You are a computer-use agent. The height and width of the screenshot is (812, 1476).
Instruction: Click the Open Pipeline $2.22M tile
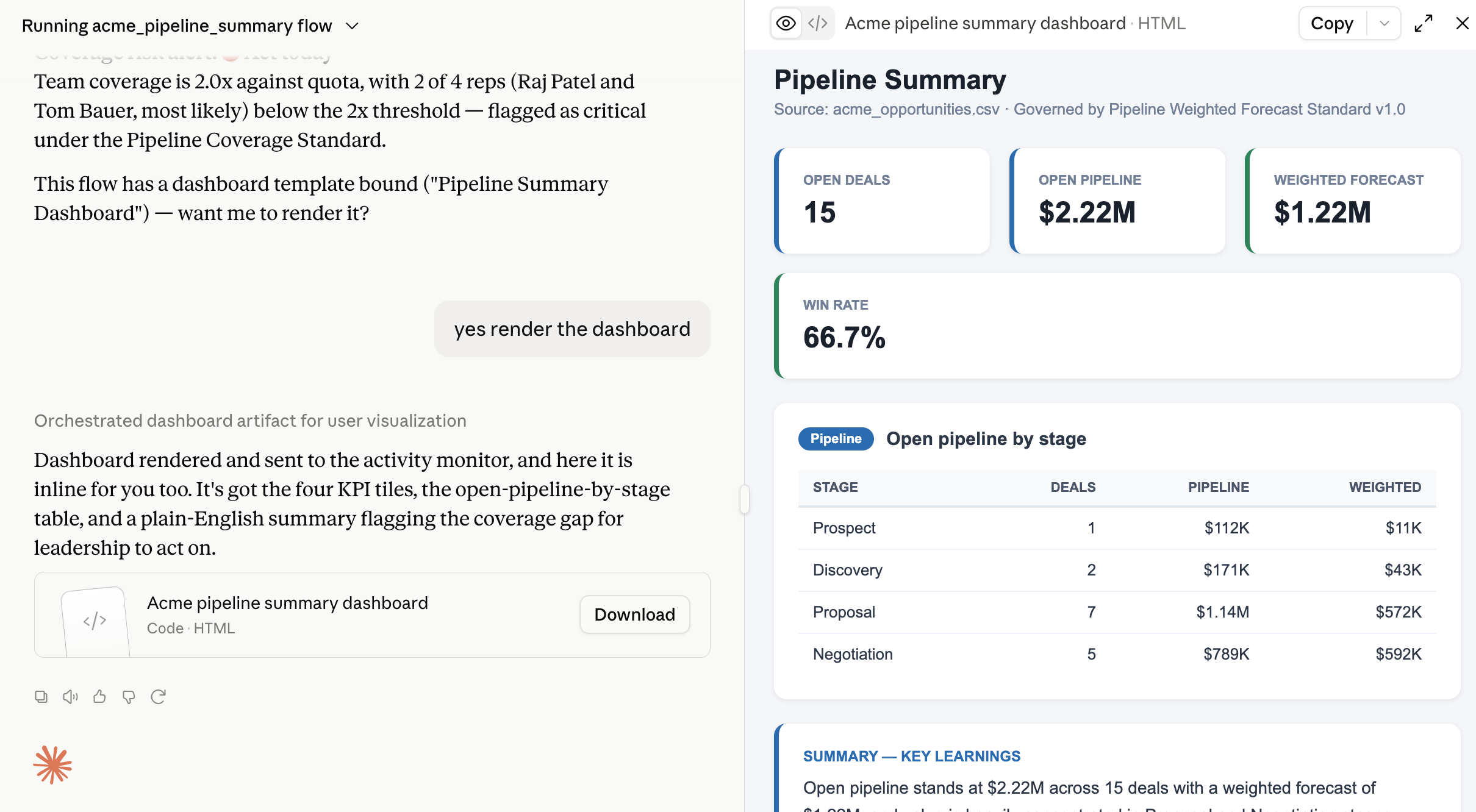pos(1117,201)
